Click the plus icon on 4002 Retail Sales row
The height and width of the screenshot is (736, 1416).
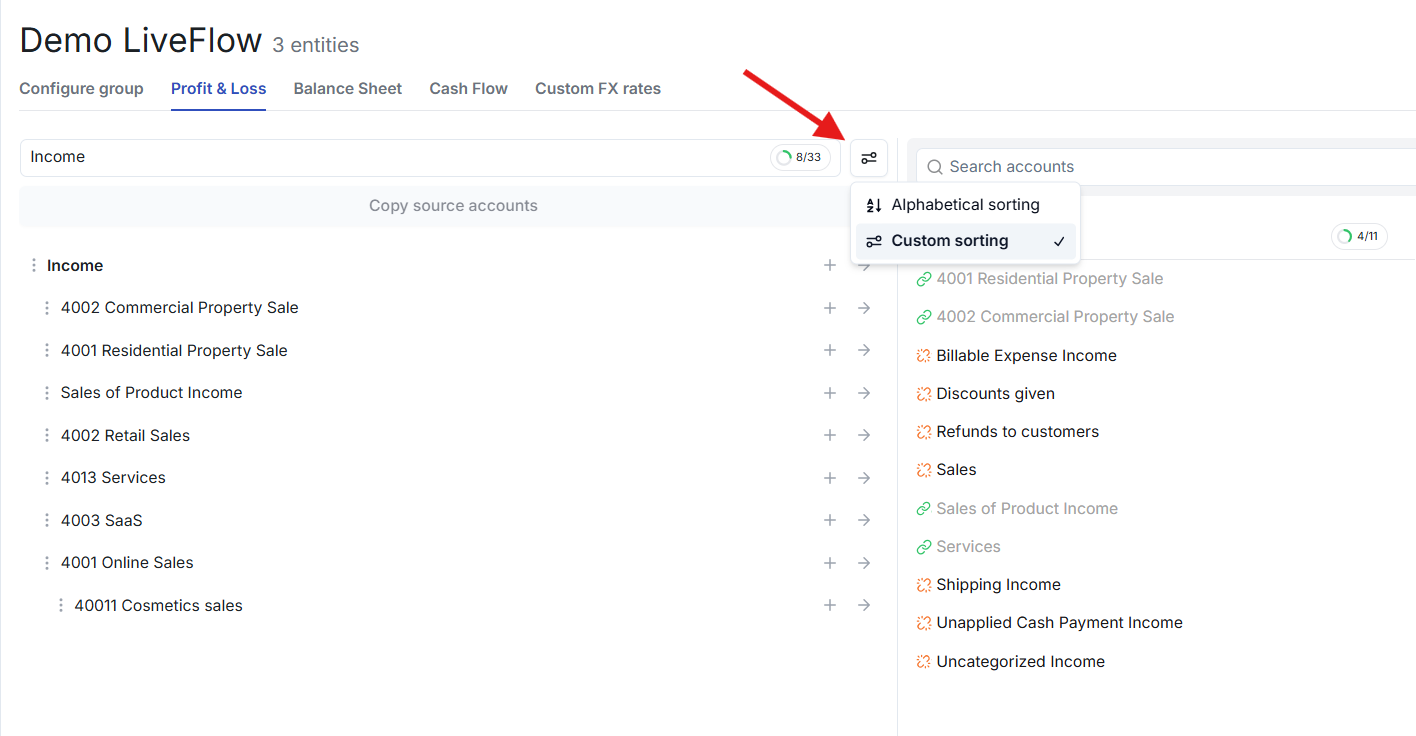pyautogui.click(x=830, y=436)
